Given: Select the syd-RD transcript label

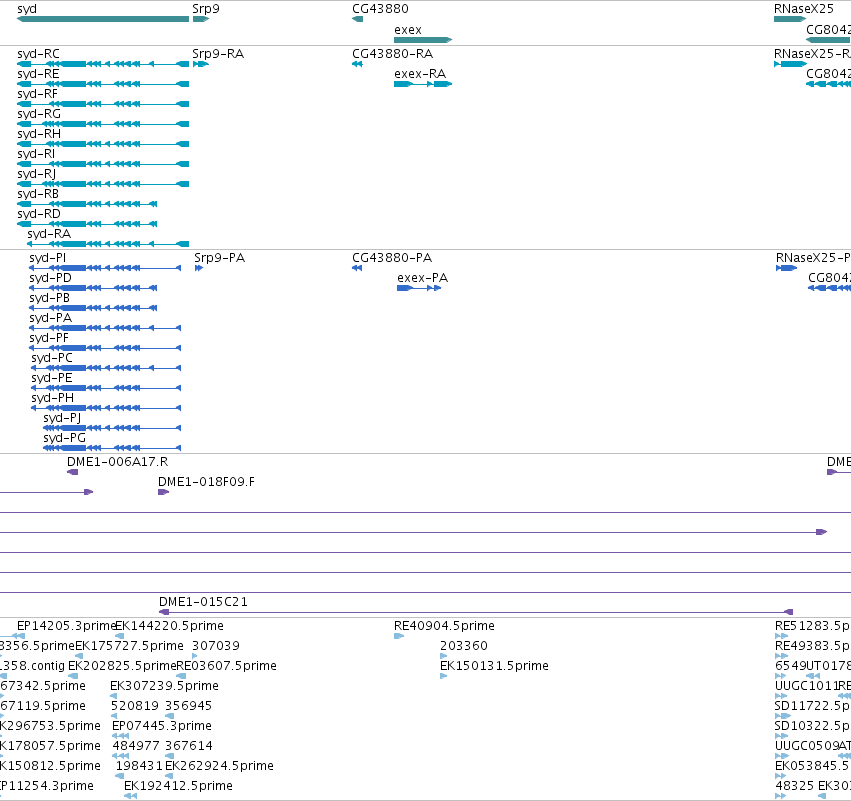Looking at the screenshot, I should (x=39, y=214).
